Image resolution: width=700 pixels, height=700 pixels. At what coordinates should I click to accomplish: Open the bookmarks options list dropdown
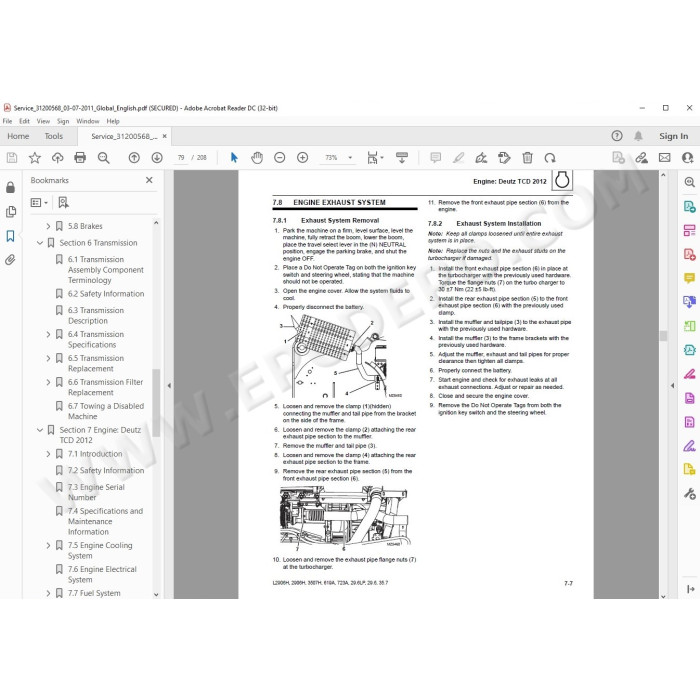(x=39, y=203)
